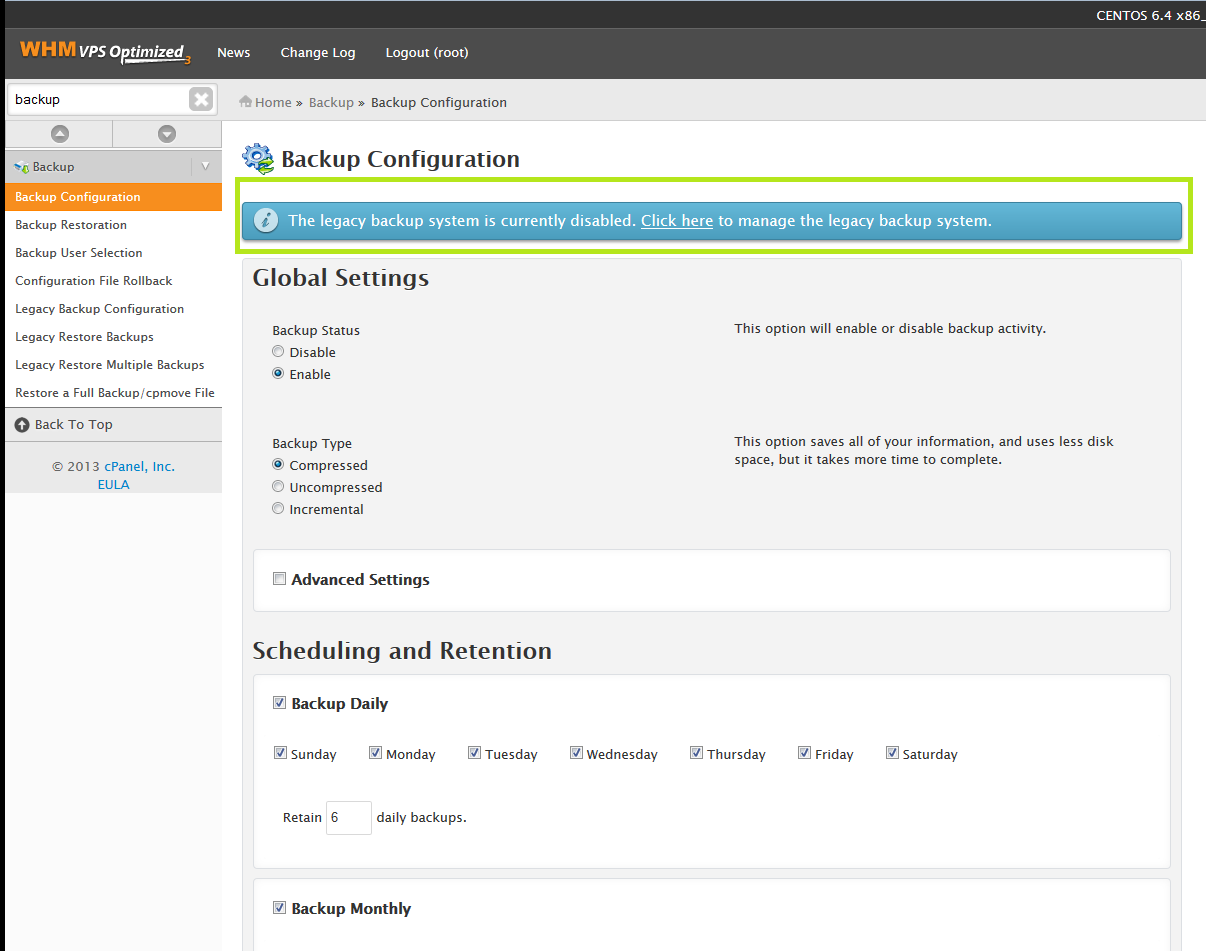The image size is (1206, 951).
Task: Click the 'Global Settings' heading
Action: tap(341, 278)
